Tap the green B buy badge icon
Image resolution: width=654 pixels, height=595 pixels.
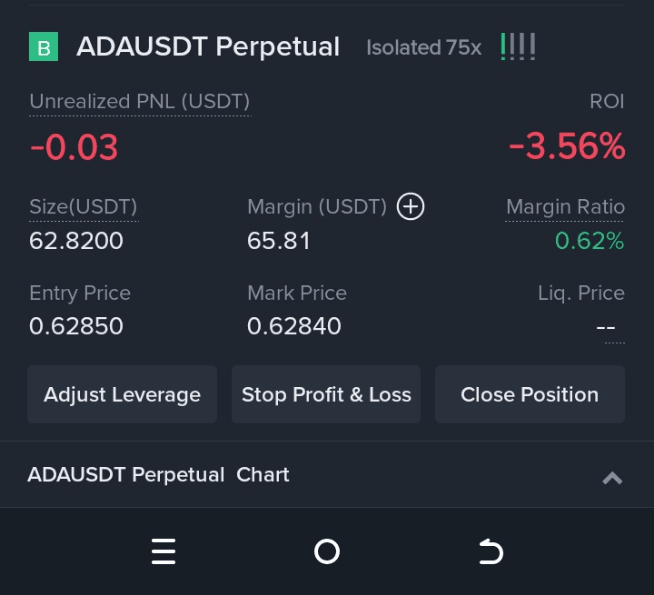pos(43,47)
